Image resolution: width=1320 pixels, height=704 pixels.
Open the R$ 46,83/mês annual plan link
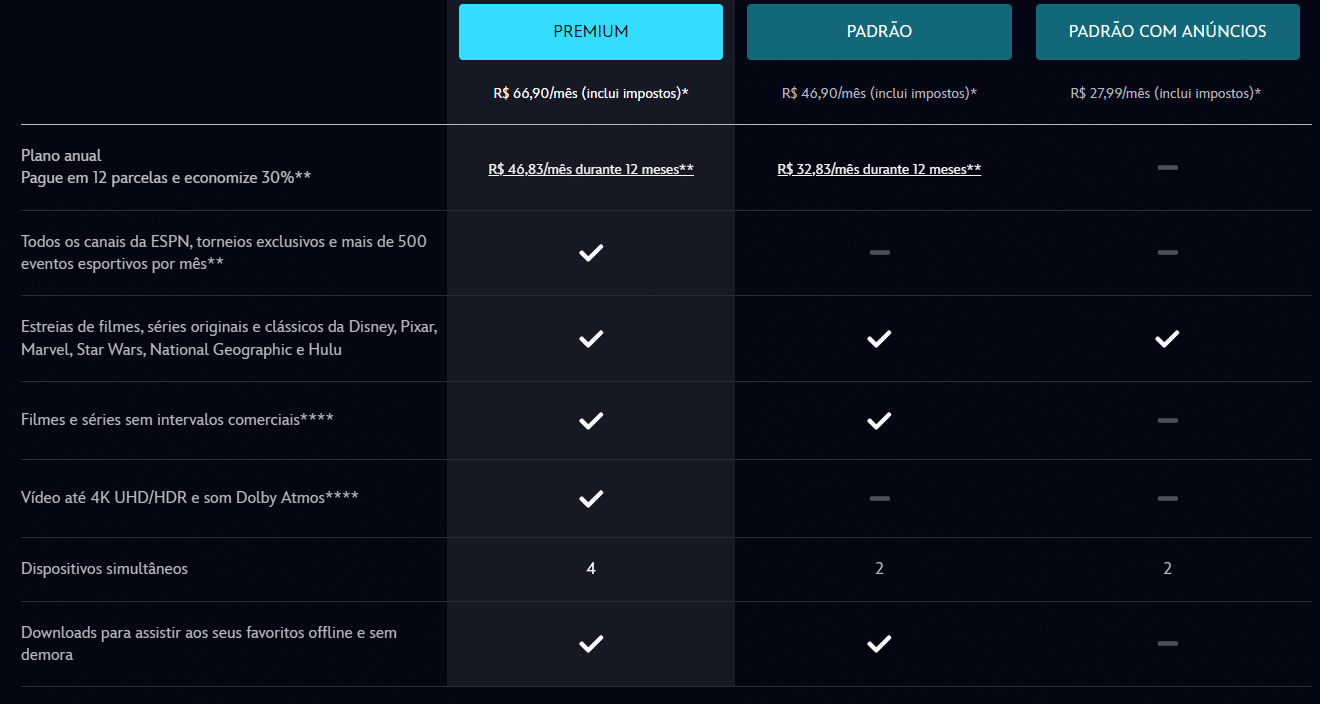(x=590, y=169)
